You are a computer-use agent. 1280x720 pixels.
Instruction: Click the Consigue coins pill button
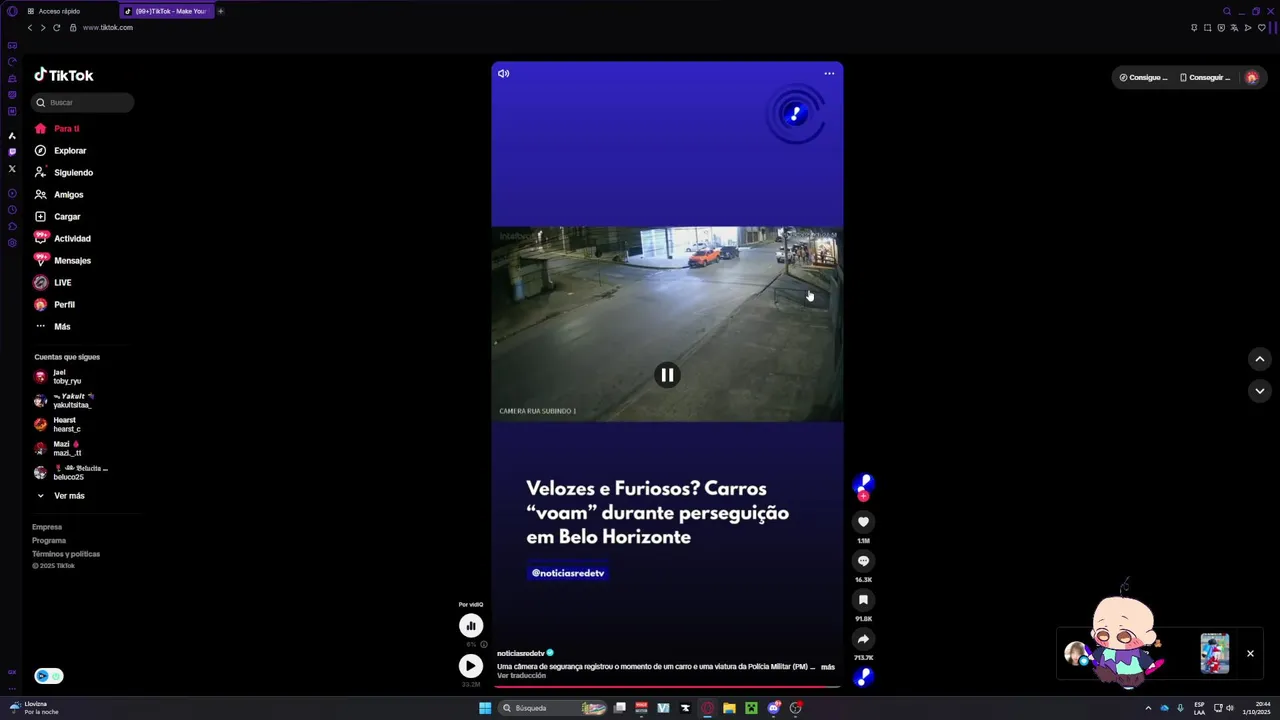[x=1143, y=77]
